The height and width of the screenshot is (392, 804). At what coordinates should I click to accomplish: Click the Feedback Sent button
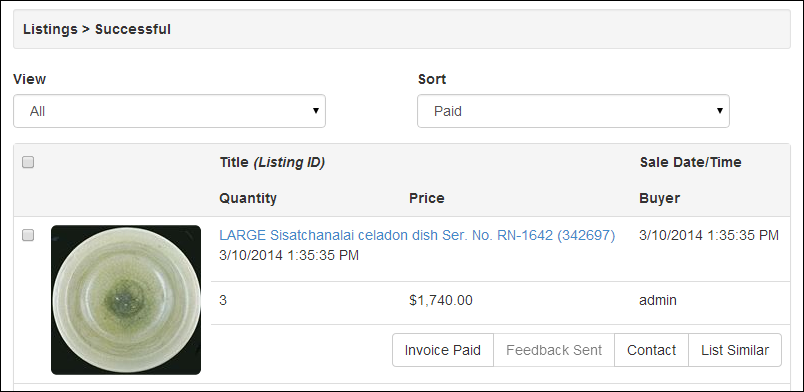tap(554, 350)
